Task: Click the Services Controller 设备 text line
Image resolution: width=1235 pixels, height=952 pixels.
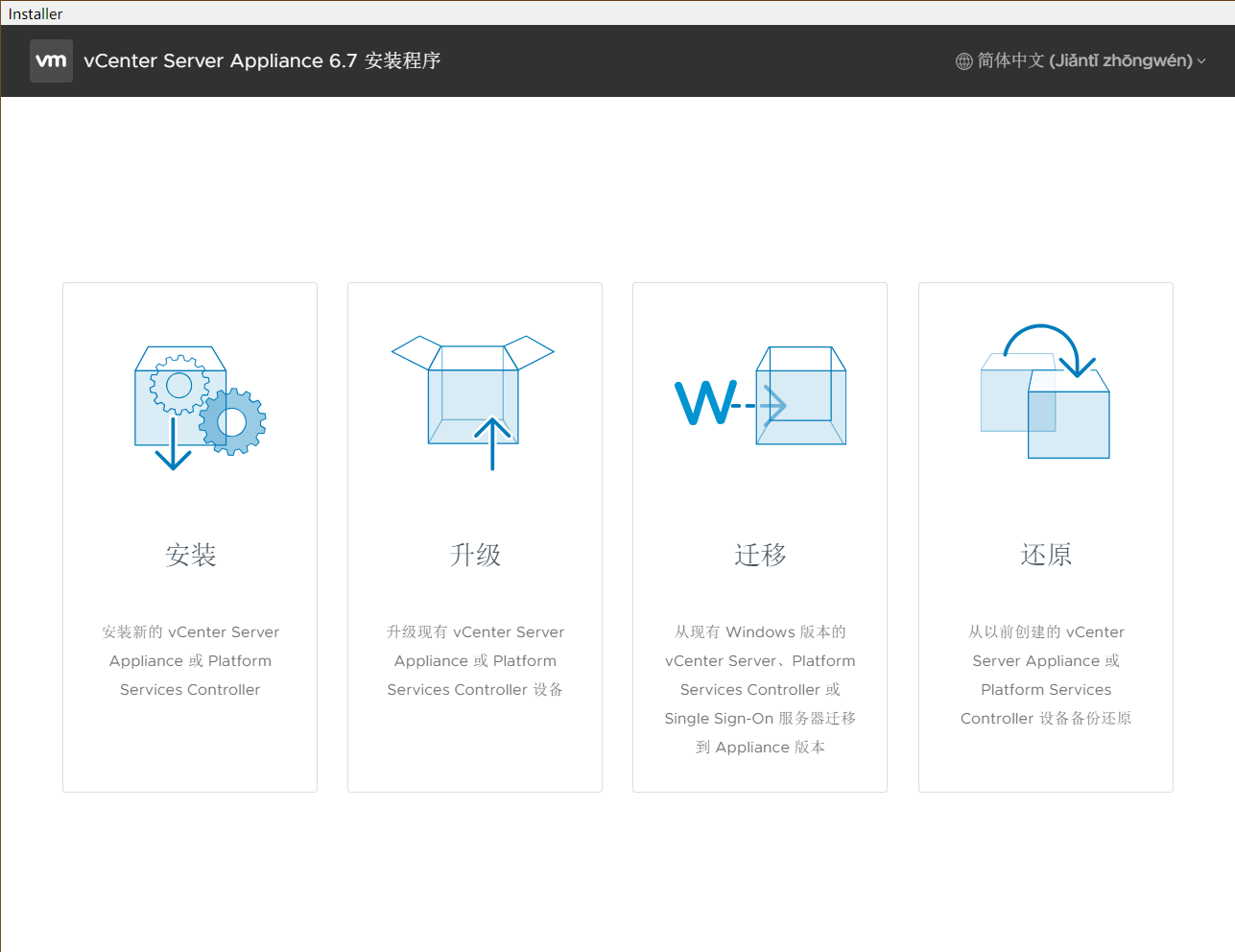Action: tap(475, 689)
